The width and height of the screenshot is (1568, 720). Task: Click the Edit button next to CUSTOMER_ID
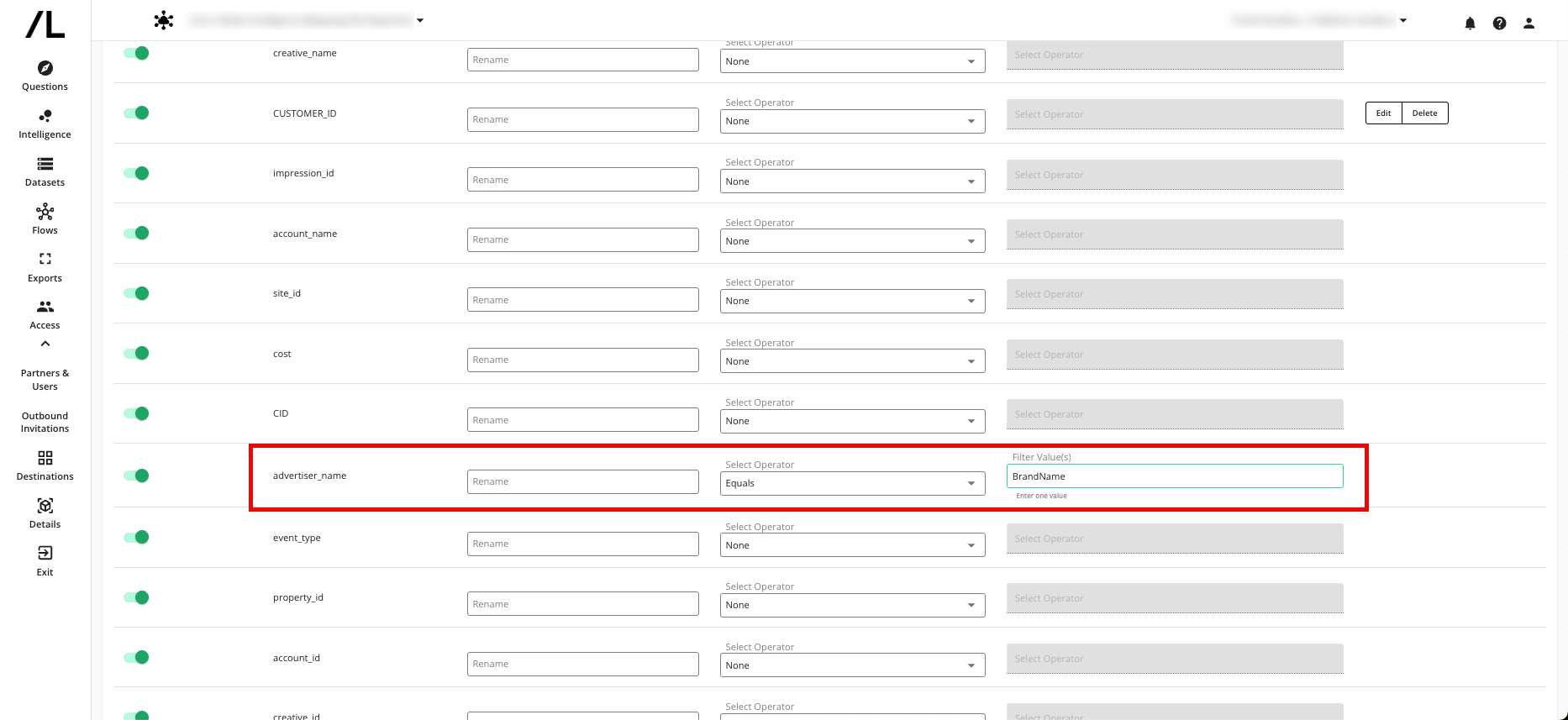coord(1382,113)
